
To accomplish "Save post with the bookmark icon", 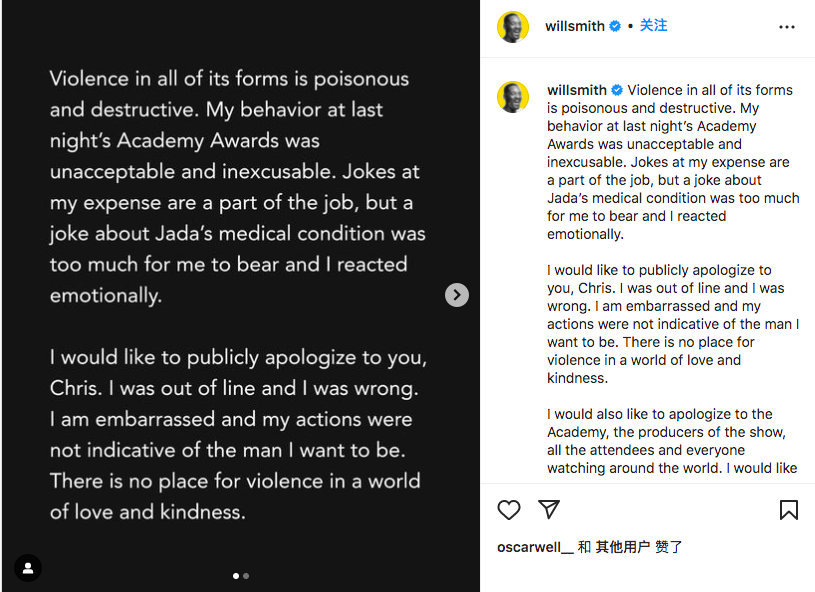I will coord(788,510).
